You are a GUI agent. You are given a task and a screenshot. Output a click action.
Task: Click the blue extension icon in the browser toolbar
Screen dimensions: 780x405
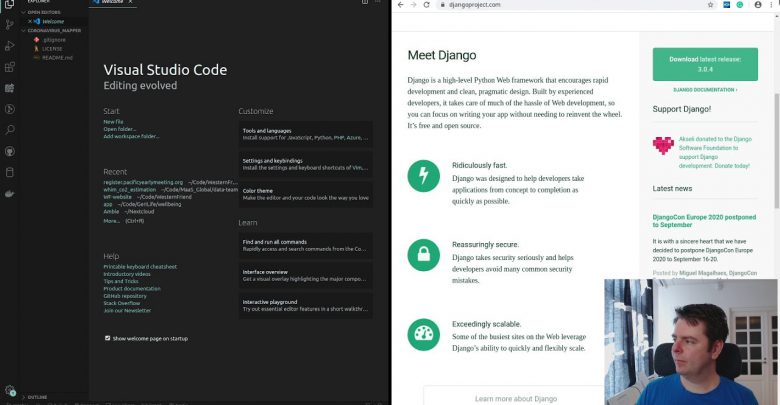coord(726,4)
